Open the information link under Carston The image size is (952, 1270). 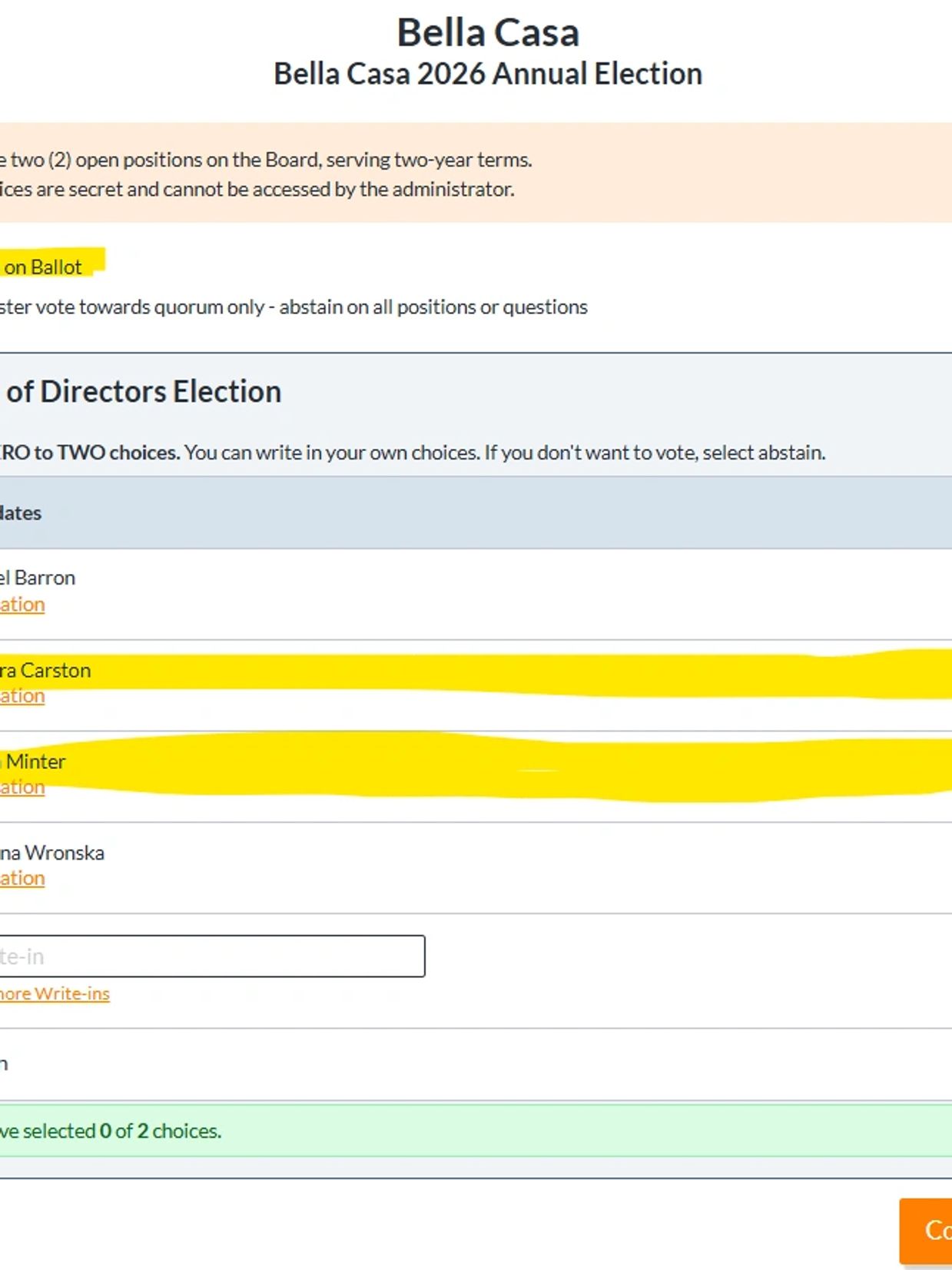[x=22, y=696]
